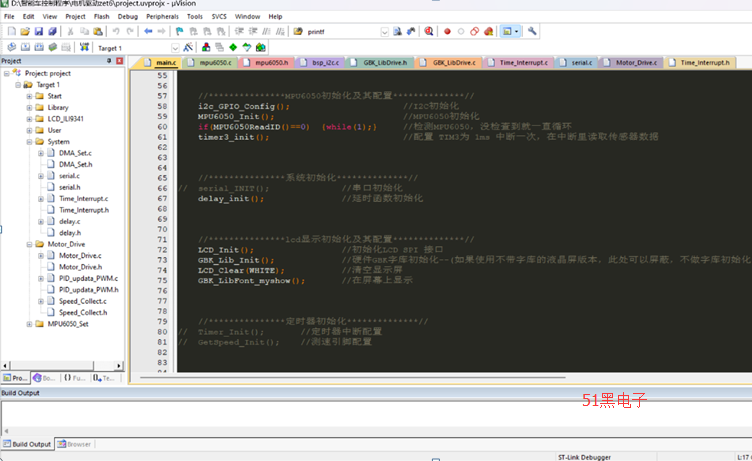Insert a bookmark with the flag icon
752x461 pixels.
coord(179,32)
